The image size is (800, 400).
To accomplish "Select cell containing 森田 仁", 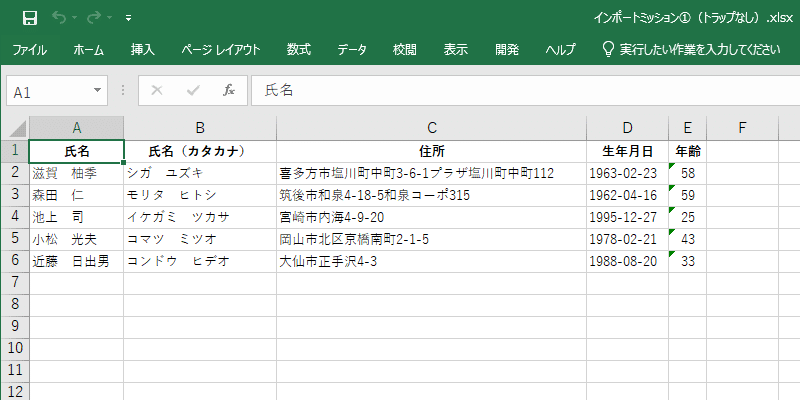I will point(77,195).
